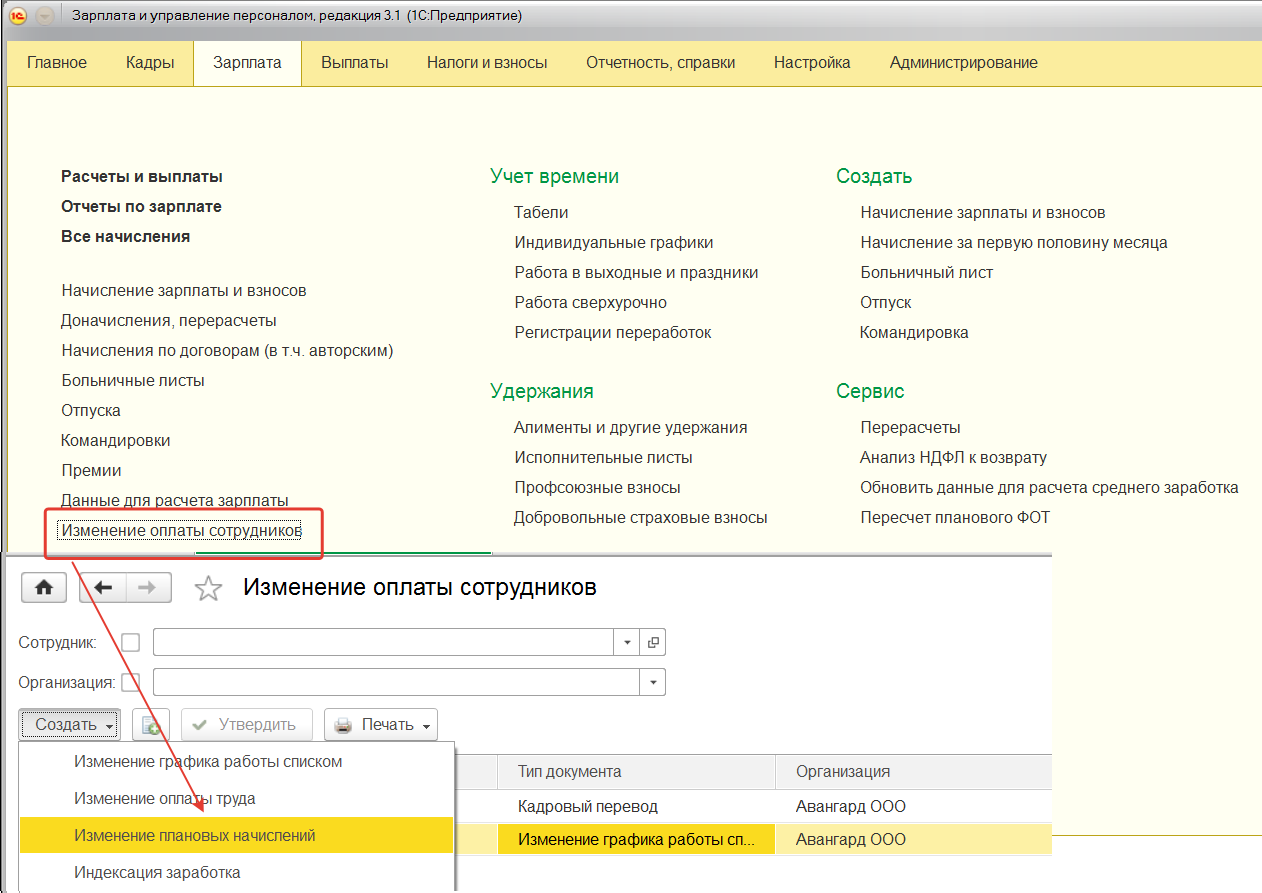Click the forward arrow navigation button
Viewport: 1262px width, 893px height.
tap(148, 588)
